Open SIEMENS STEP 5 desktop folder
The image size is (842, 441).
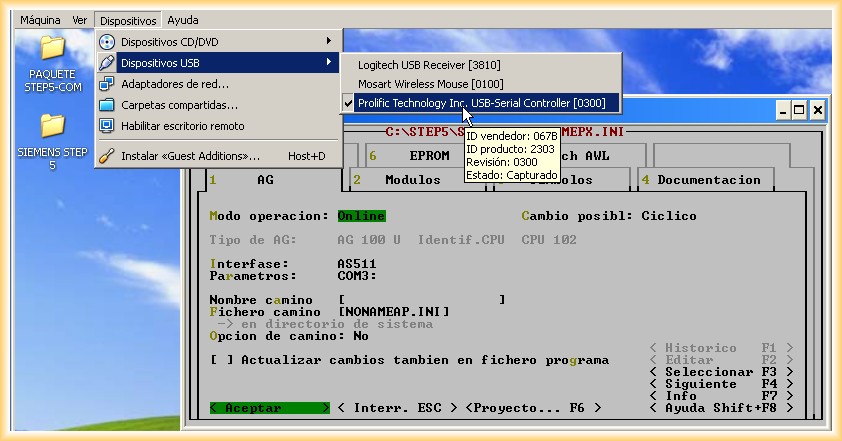click(x=51, y=126)
